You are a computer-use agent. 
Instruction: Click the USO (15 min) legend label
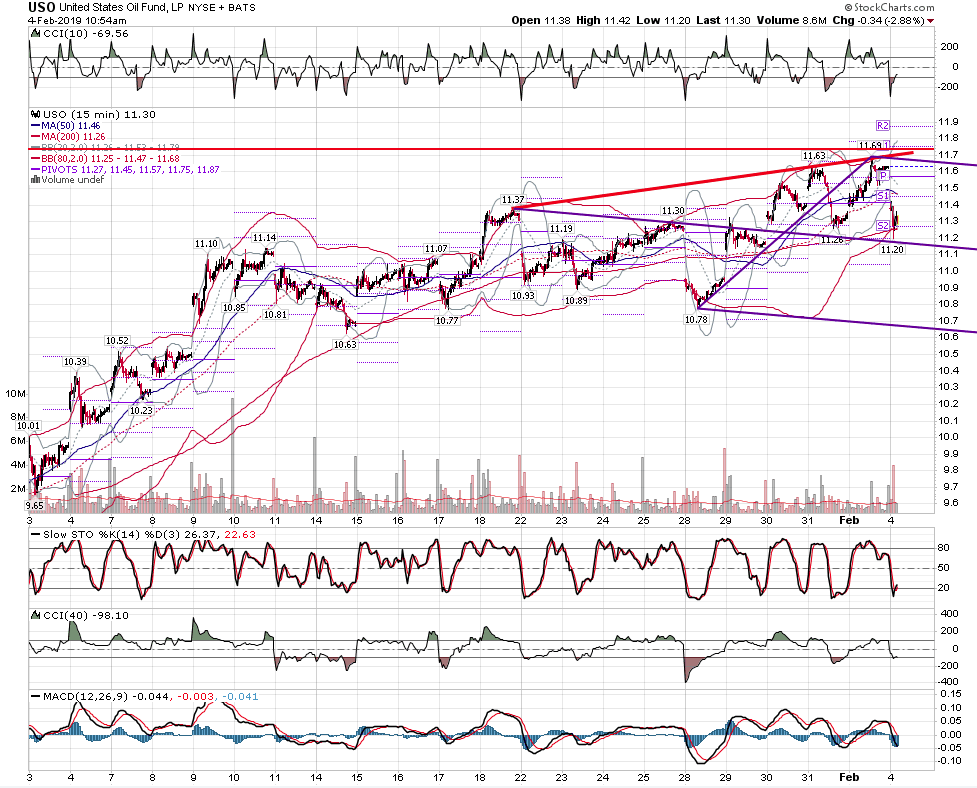pyautogui.click(x=93, y=114)
